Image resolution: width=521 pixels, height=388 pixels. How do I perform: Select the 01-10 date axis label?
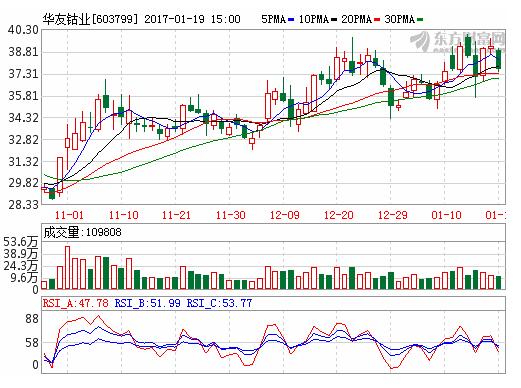point(446,215)
